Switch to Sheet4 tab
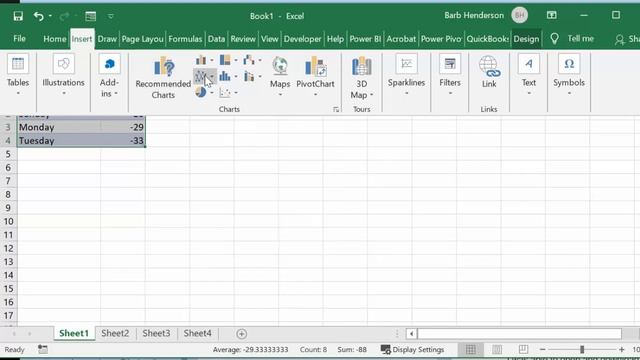Viewport: 640px width, 360px height. [198, 333]
